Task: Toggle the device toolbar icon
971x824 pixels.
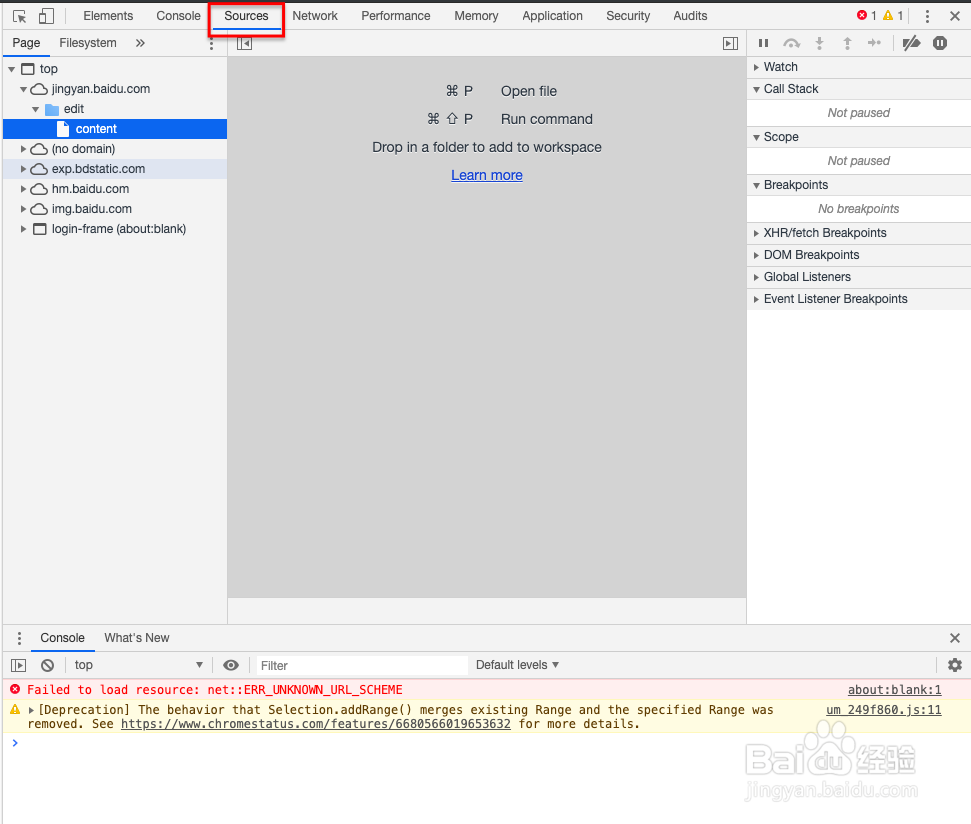Action: [x=46, y=16]
